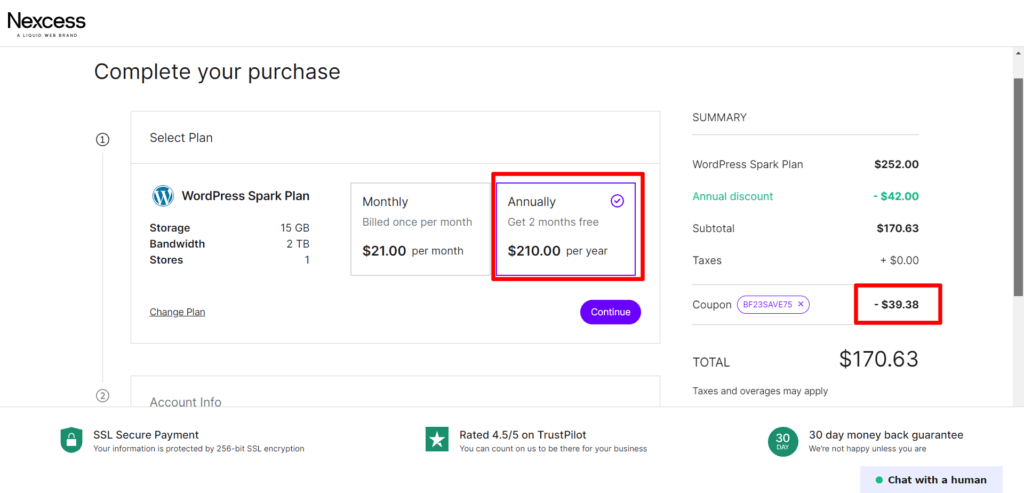Select the Monthly billing option
The height and width of the screenshot is (493, 1024).
[x=421, y=229]
